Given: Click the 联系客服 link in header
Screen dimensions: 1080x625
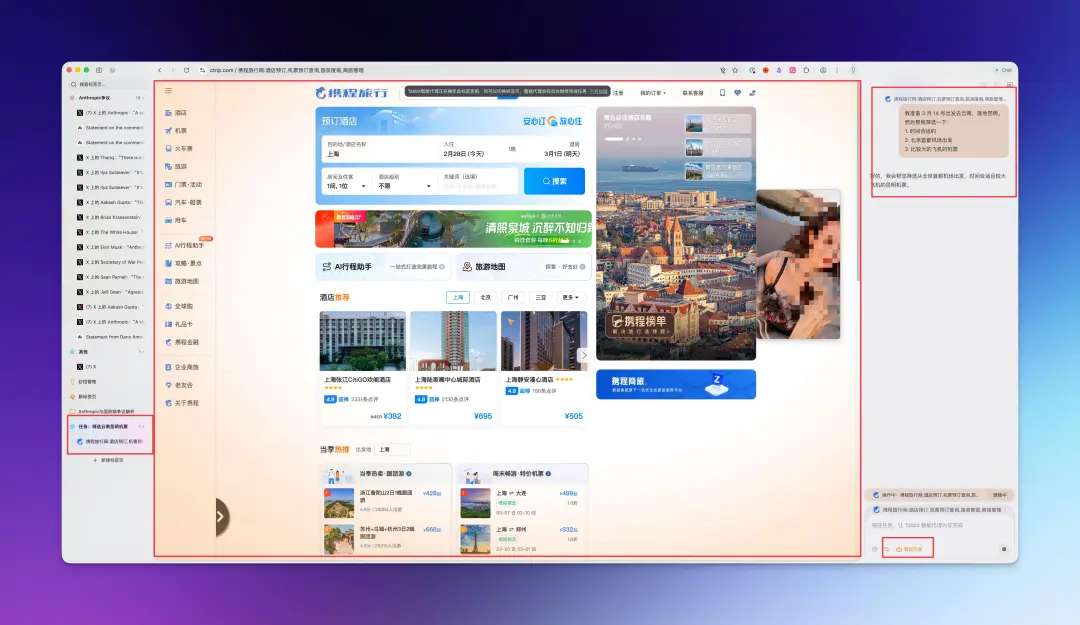Looking at the screenshot, I should pyautogui.click(x=693, y=93).
